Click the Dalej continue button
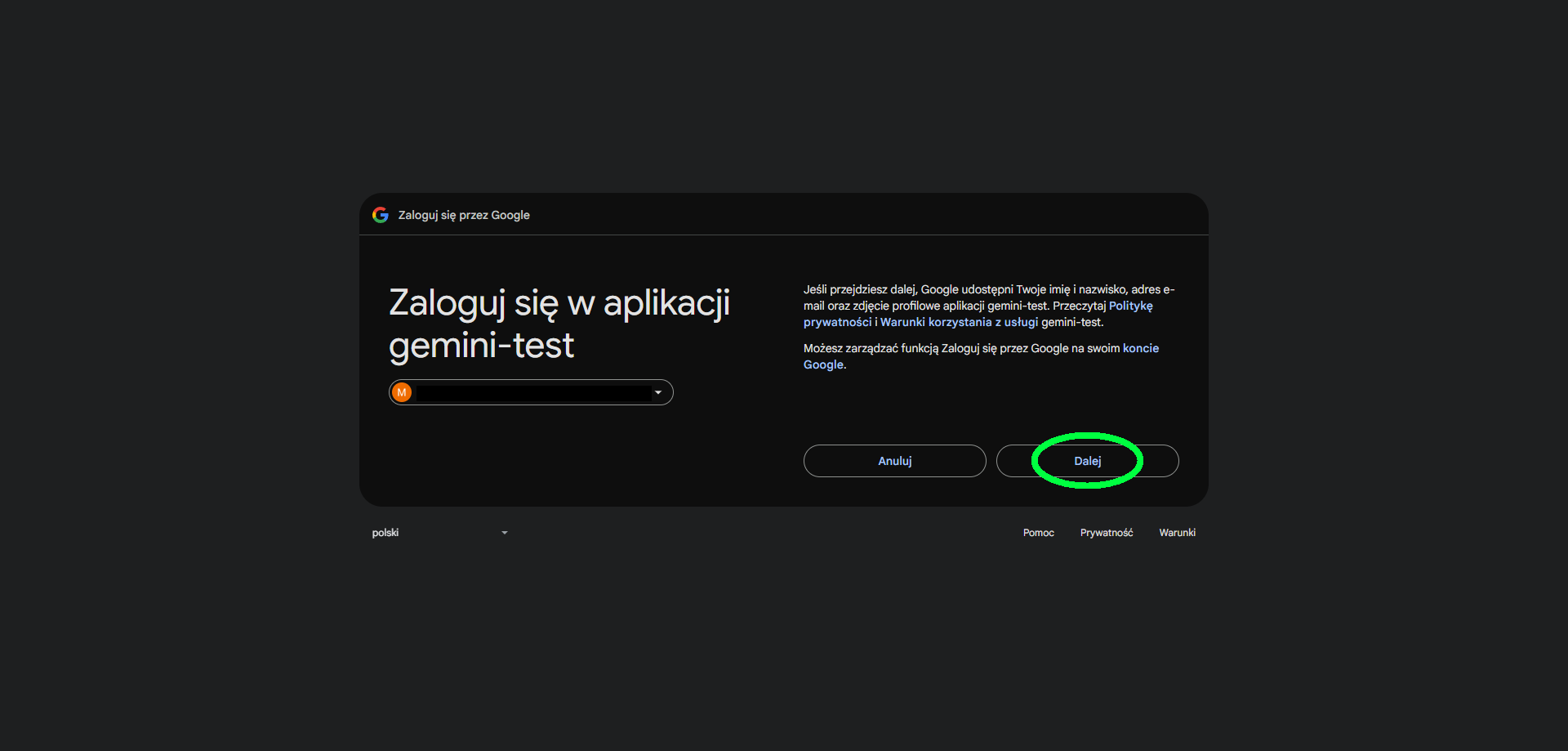Viewport: 1568px width, 751px height. (x=1087, y=461)
